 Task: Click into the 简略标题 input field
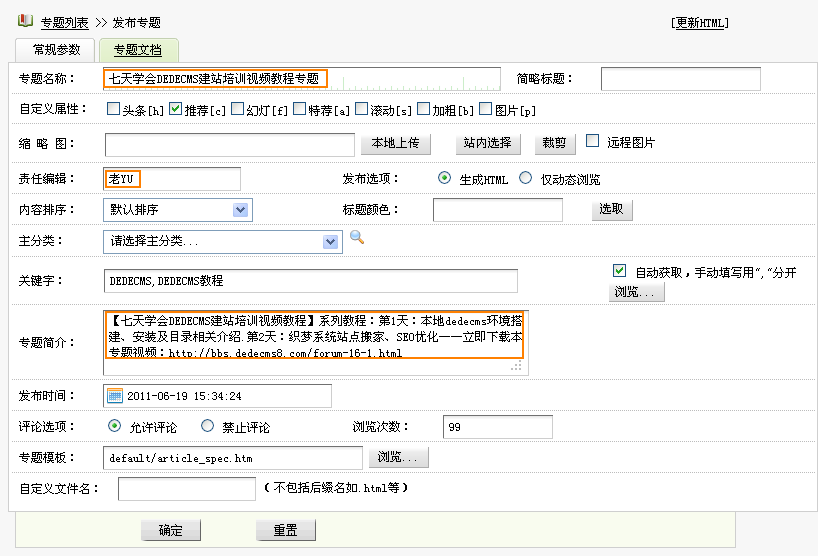[x=680, y=78]
